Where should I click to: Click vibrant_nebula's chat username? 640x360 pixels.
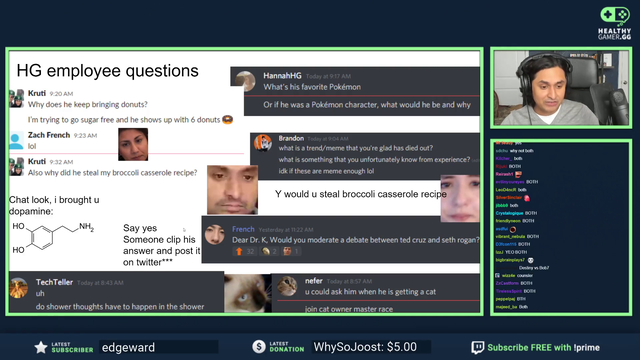(x=510, y=236)
